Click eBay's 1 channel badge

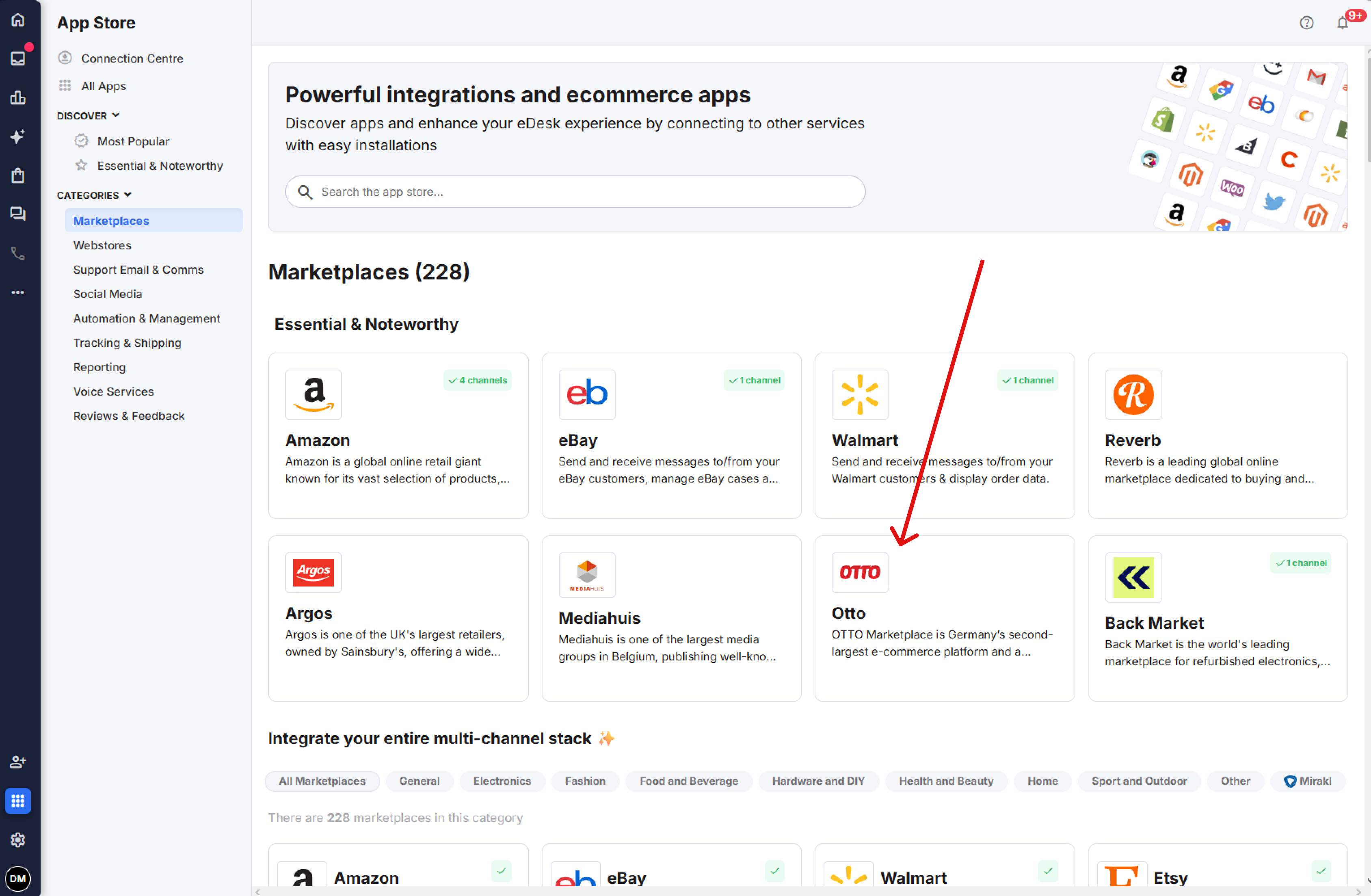click(754, 380)
